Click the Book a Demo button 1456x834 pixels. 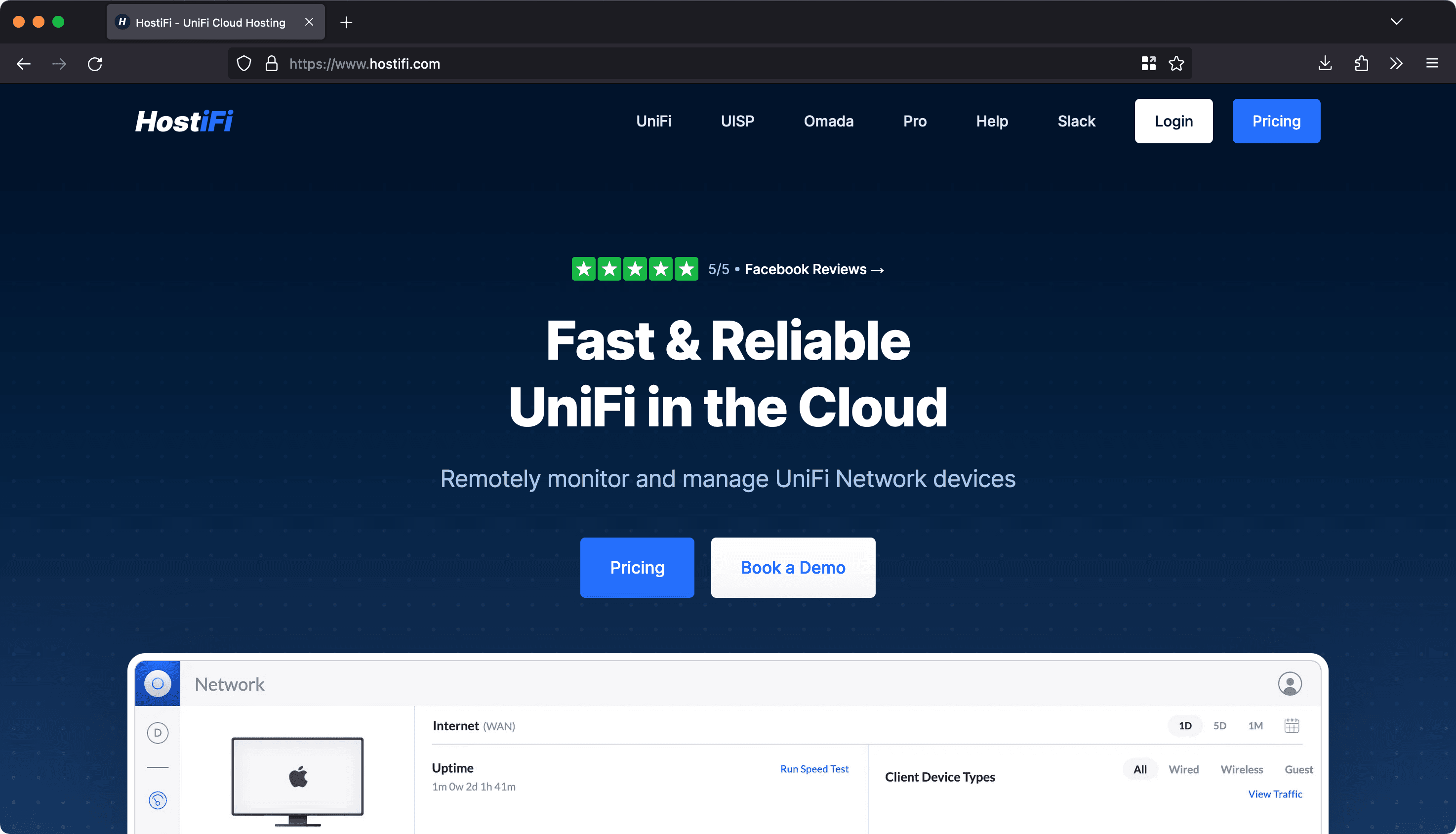click(792, 568)
